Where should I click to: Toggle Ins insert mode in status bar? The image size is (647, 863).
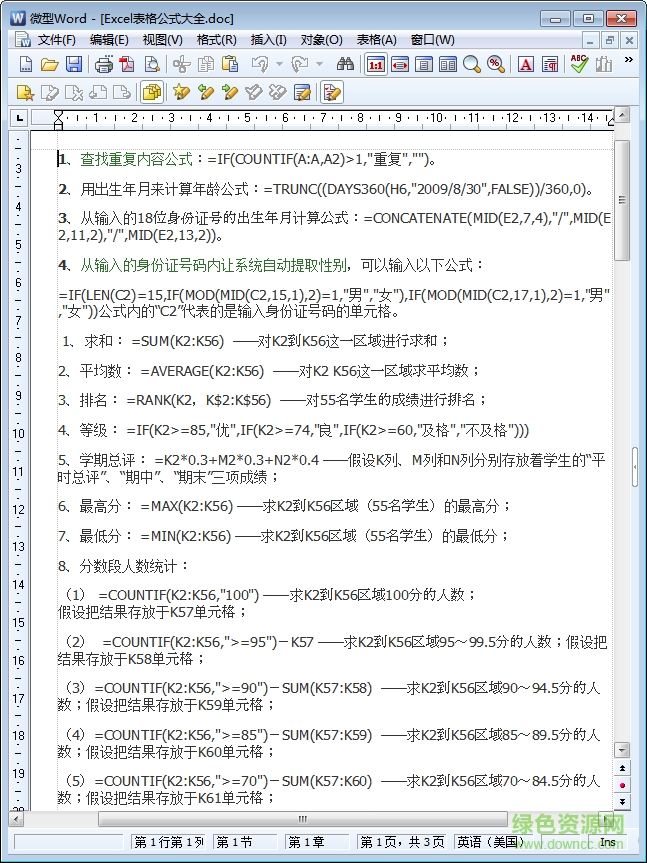pos(607,842)
